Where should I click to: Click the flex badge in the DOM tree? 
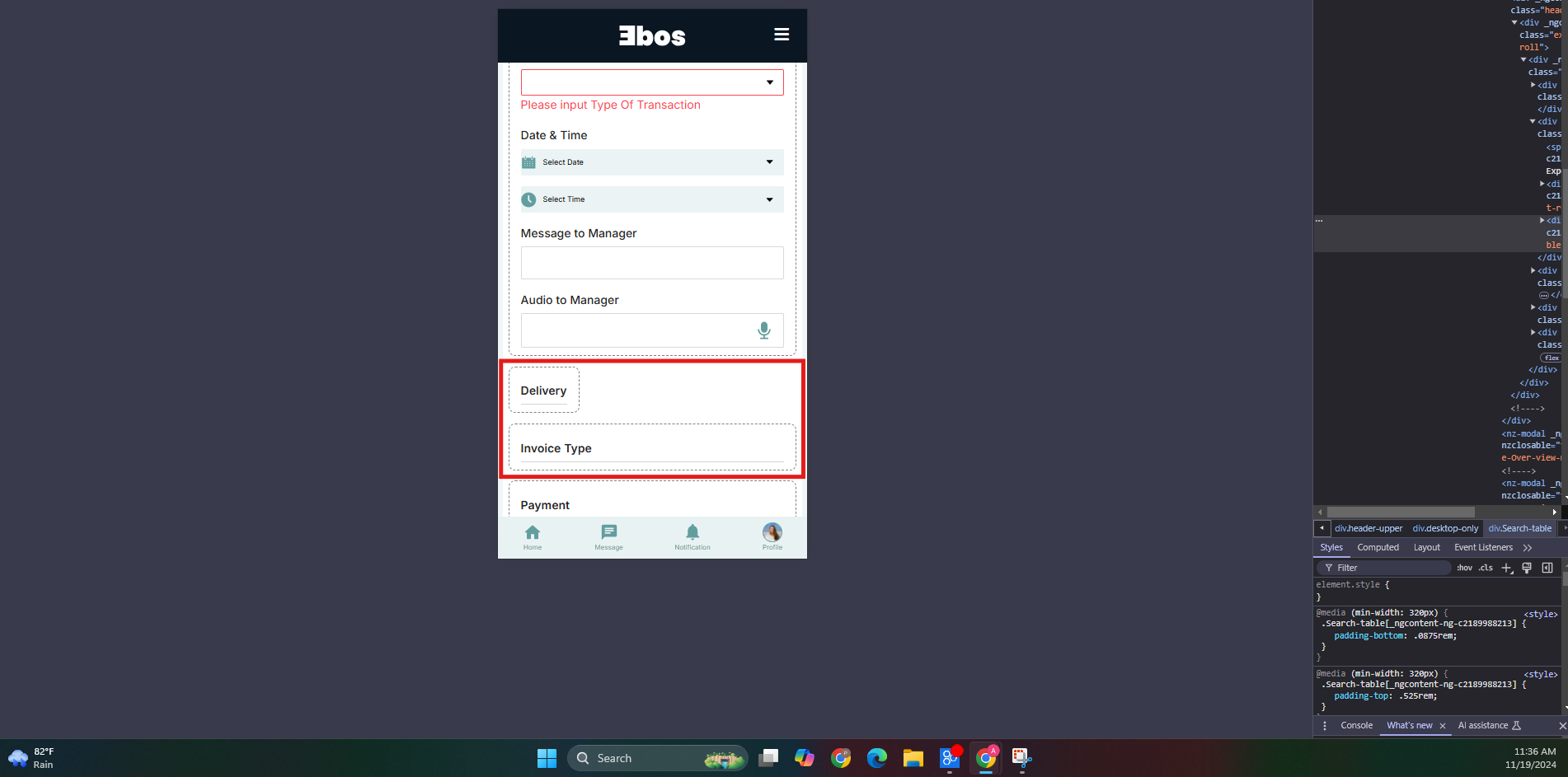pos(1551,358)
